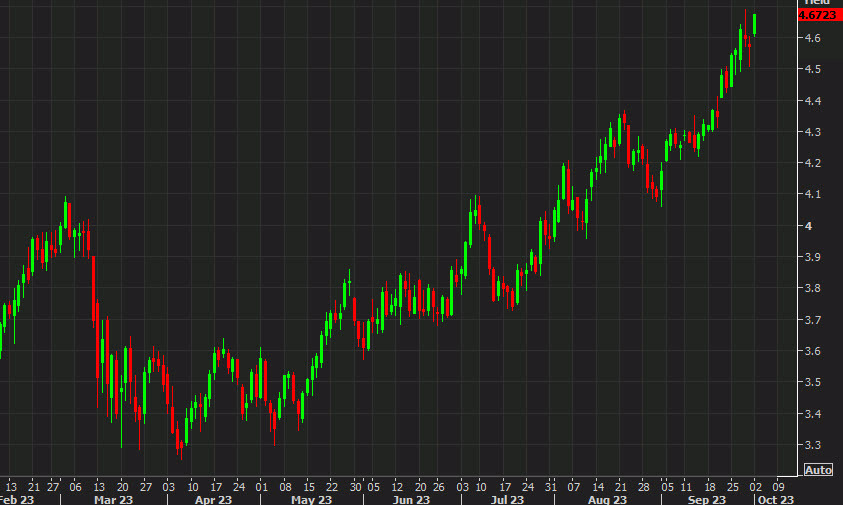Select the 3.6 yield axis label
Screen dimensions: 843x505
point(812,351)
